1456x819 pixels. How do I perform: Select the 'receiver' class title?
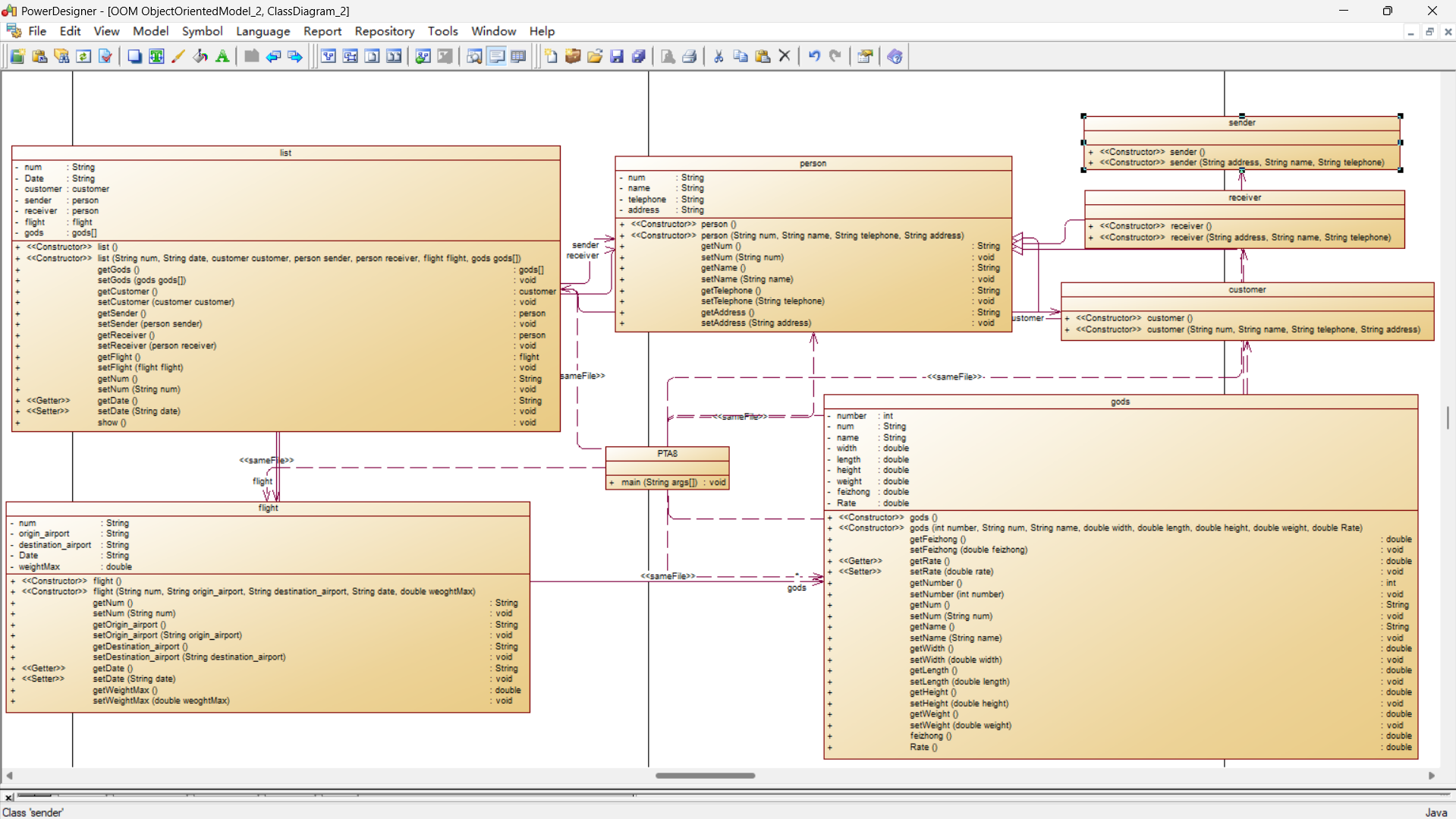pos(1244,197)
